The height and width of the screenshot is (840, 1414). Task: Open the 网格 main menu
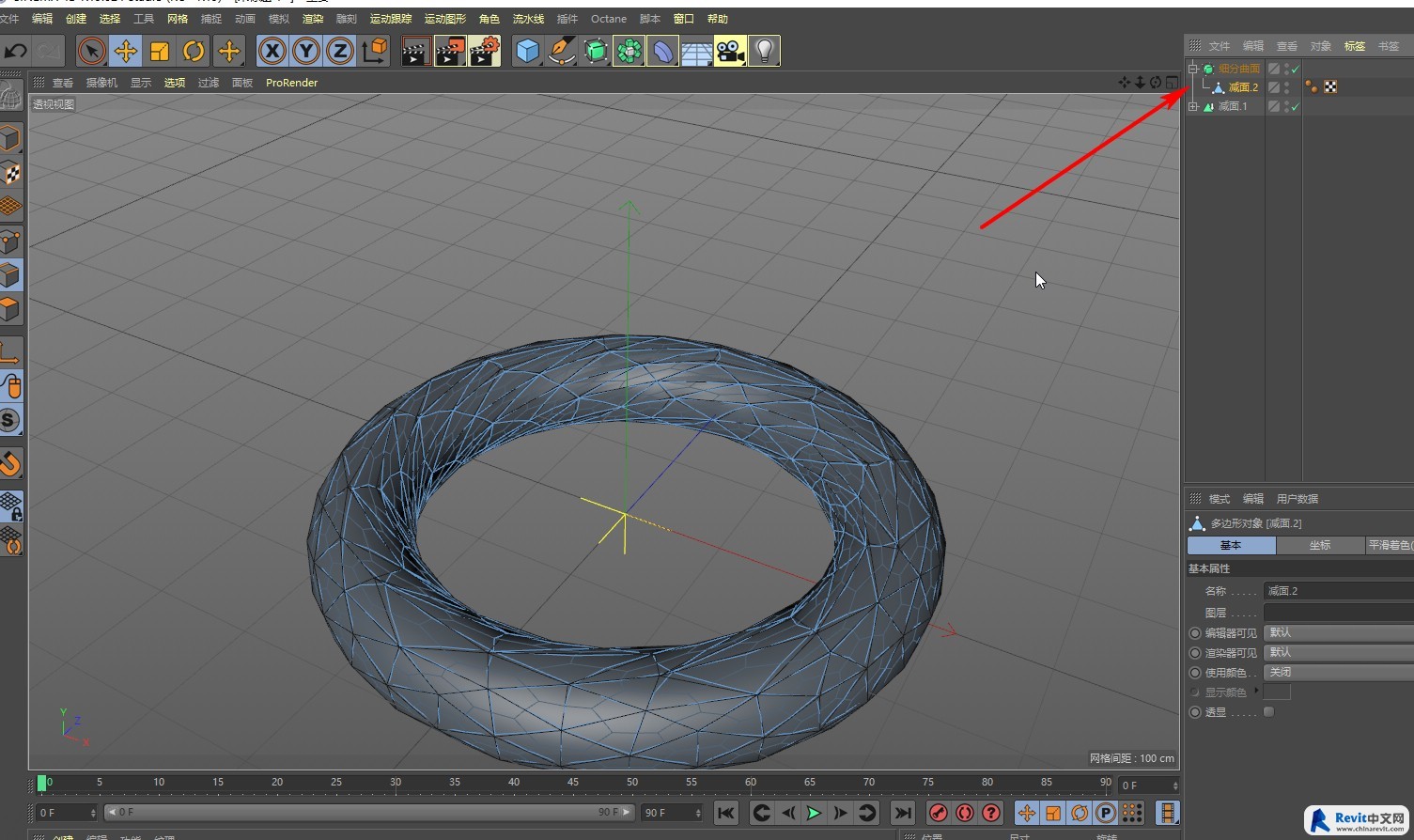pyautogui.click(x=178, y=19)
